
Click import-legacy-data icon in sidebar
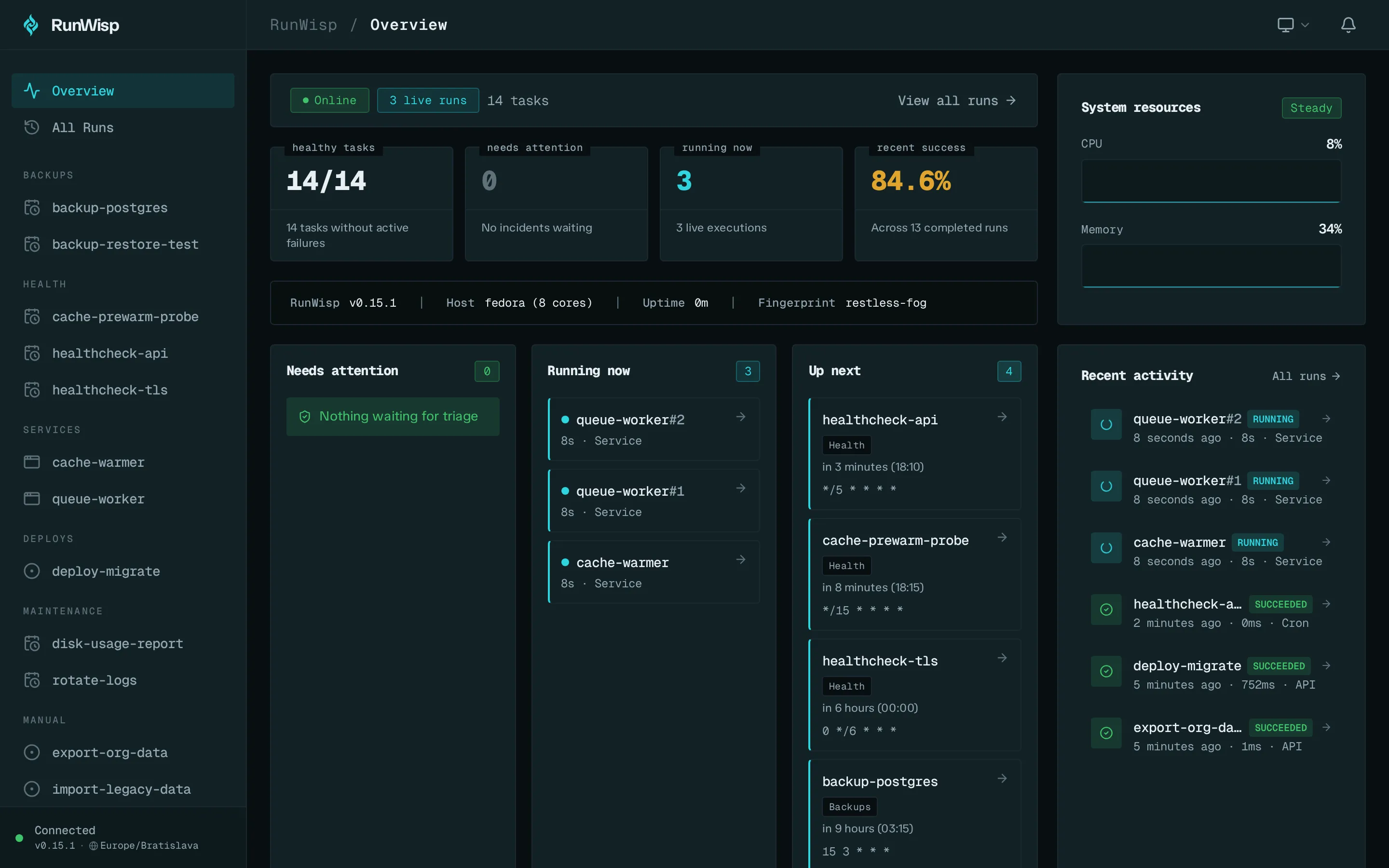click(32, 789)
